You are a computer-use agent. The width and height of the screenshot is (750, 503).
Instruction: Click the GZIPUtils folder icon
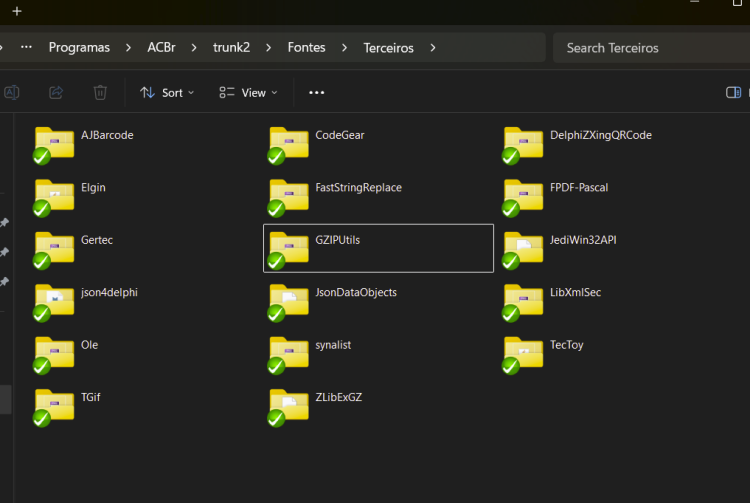pyautogui.click(x=288, y=250)
